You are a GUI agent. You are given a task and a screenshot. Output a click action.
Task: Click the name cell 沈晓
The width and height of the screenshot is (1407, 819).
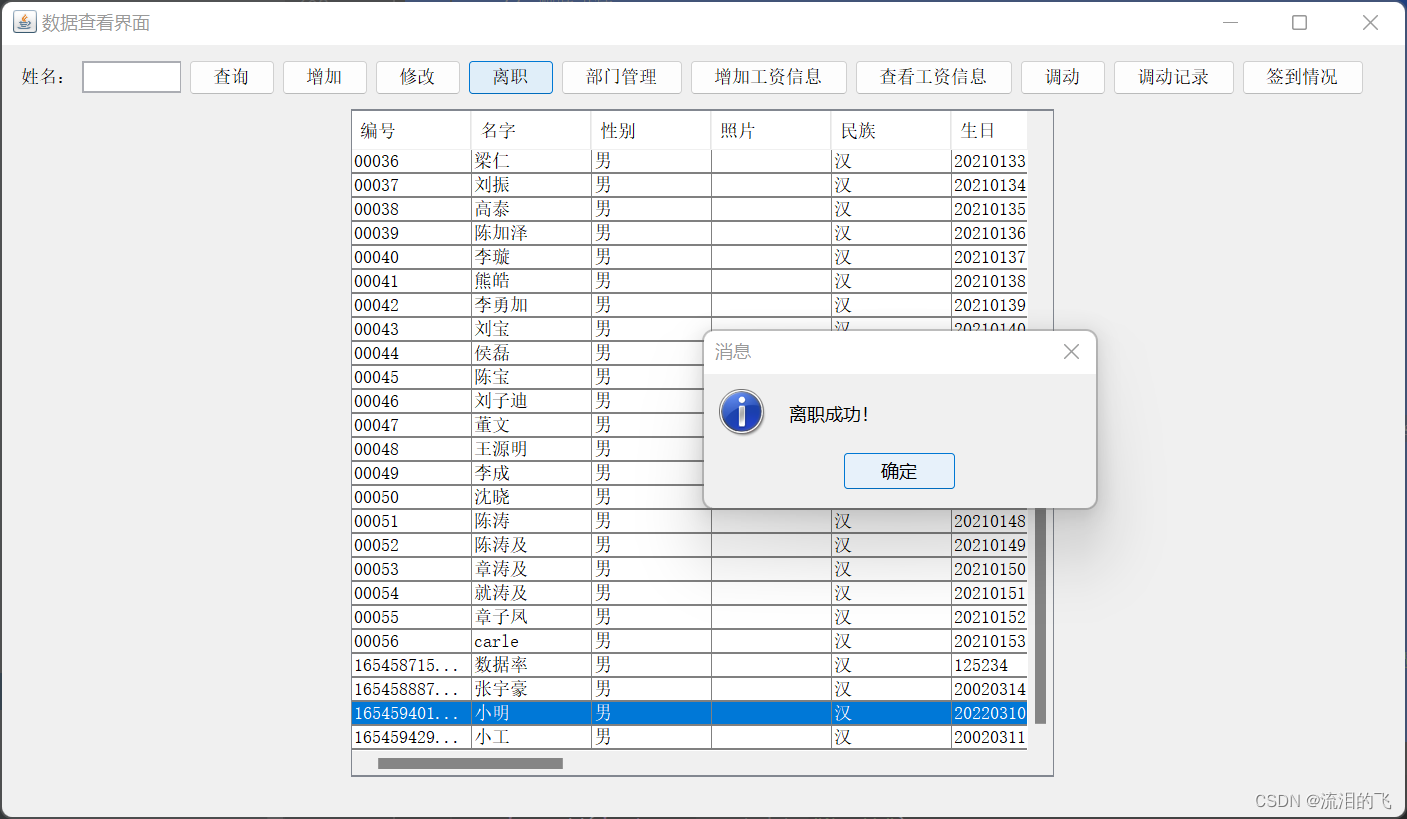tap(531, 497)
